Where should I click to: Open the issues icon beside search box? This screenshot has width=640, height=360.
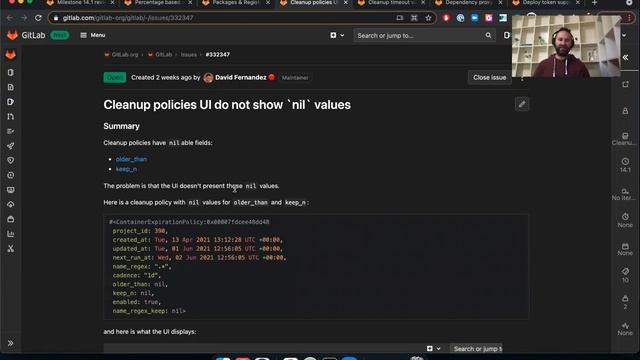[x=507, y=36]
